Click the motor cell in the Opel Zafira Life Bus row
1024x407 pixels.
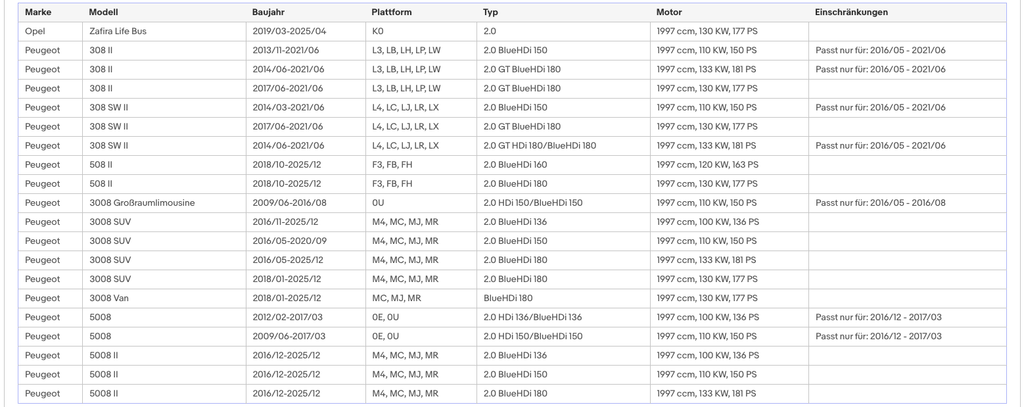coord(729,31)
